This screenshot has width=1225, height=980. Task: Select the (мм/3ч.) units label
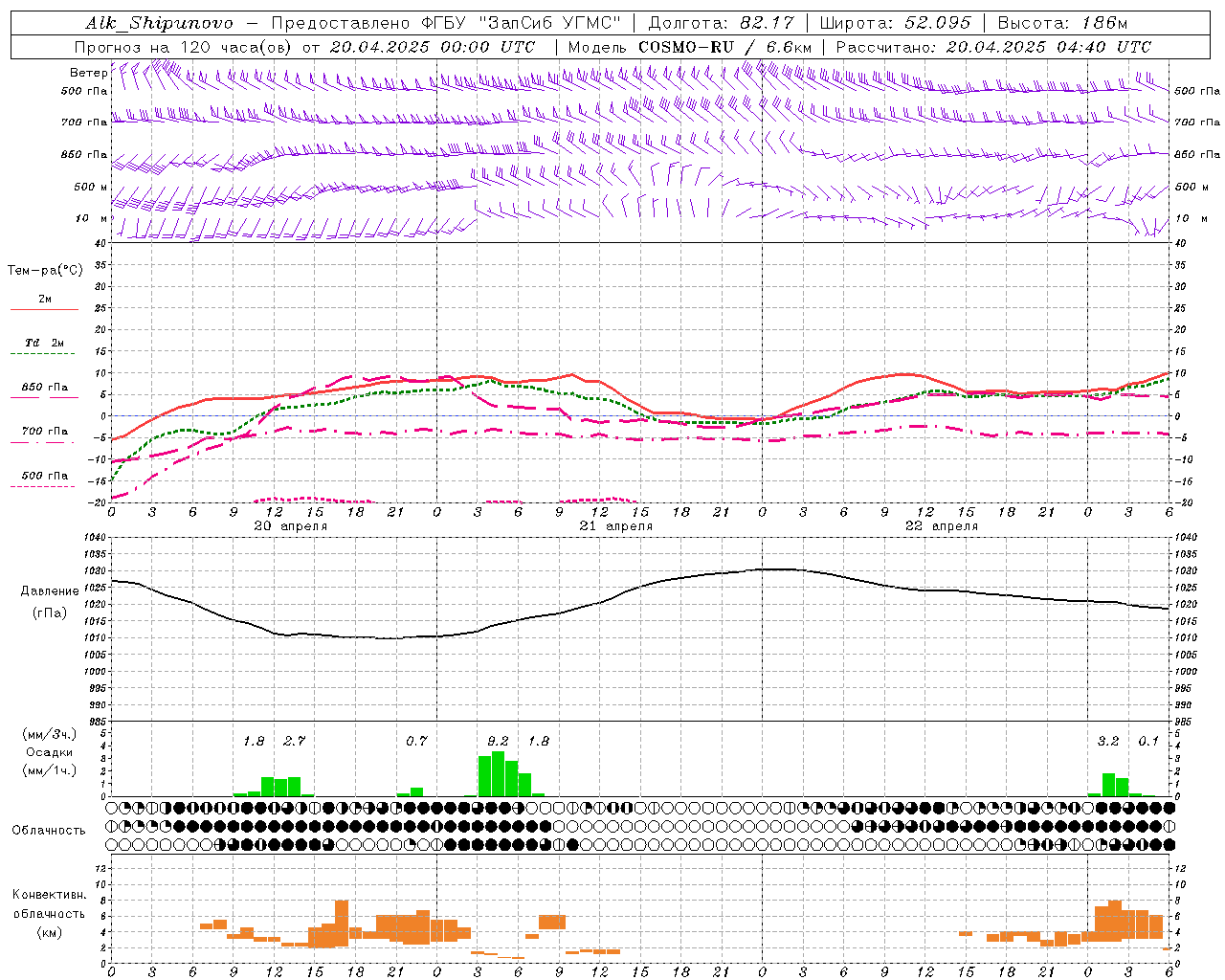(x=50, y=734)
